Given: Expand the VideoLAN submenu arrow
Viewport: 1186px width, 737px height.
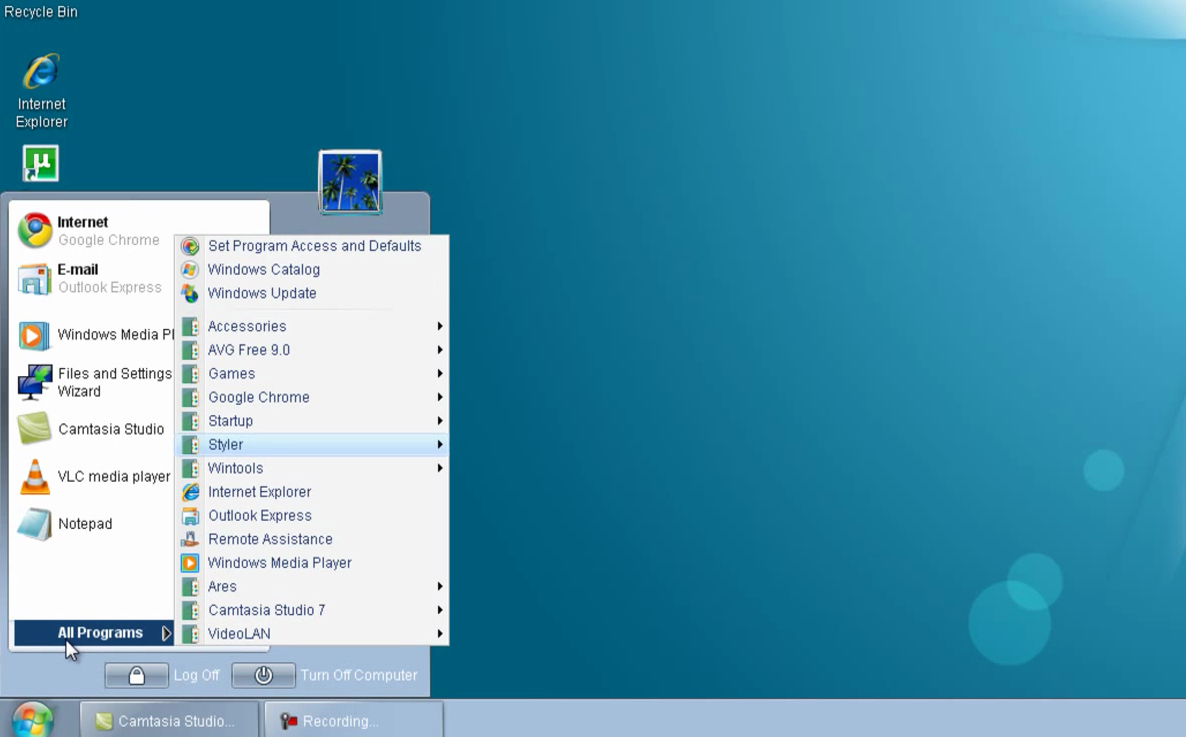Looking at the screenshot, I should pyautogui.click(x=439, y=633).
